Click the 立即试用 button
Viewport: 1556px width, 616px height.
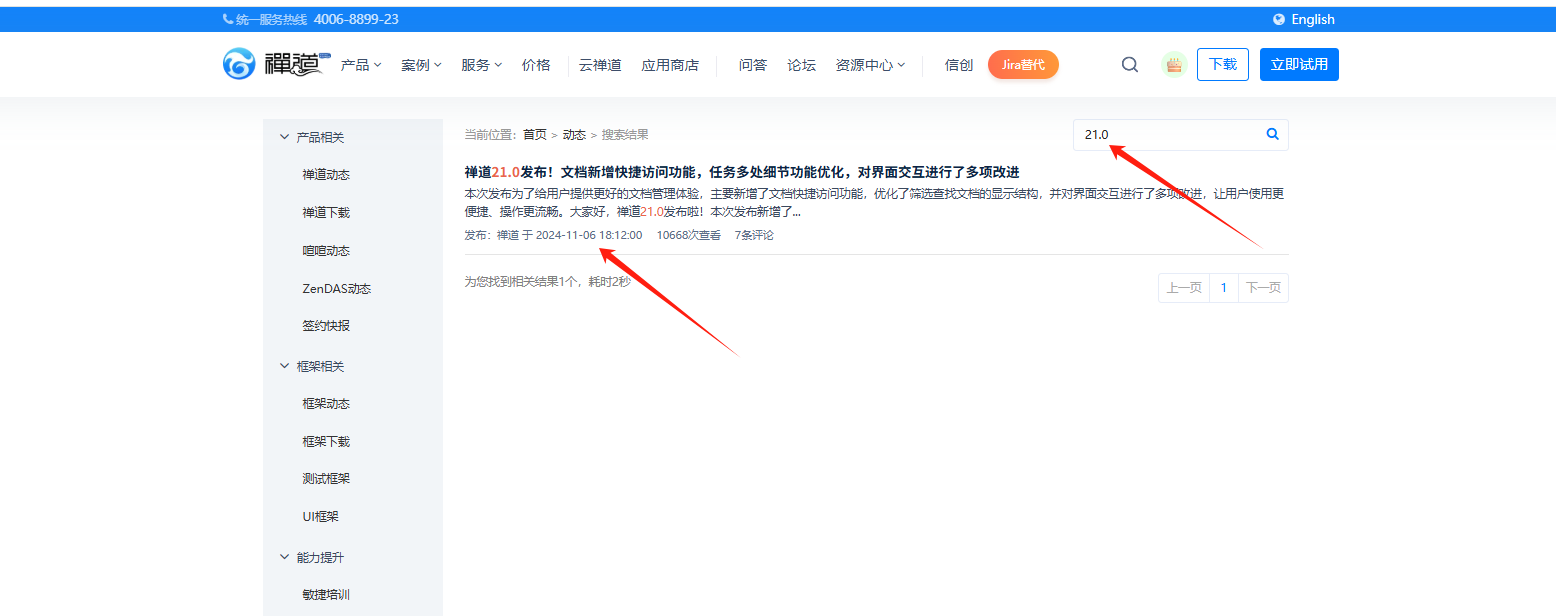1298,63
